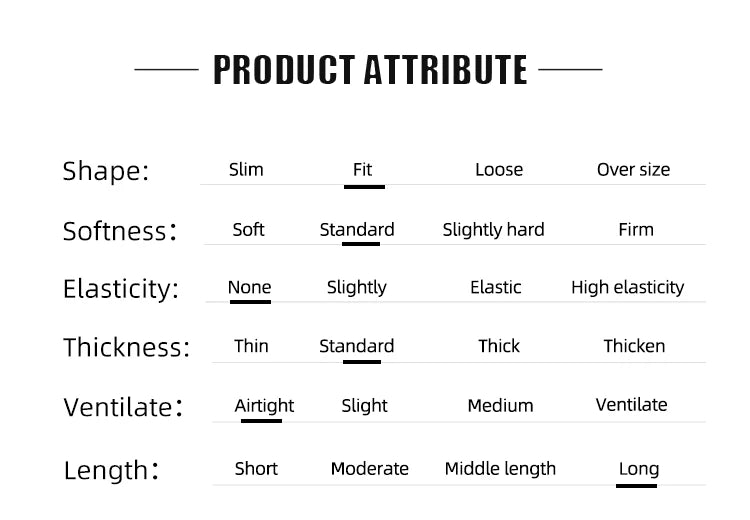Choose Medium in the Ventilate row
The height and width of the screenshot is (520, 750).
[x=500, y=406]
